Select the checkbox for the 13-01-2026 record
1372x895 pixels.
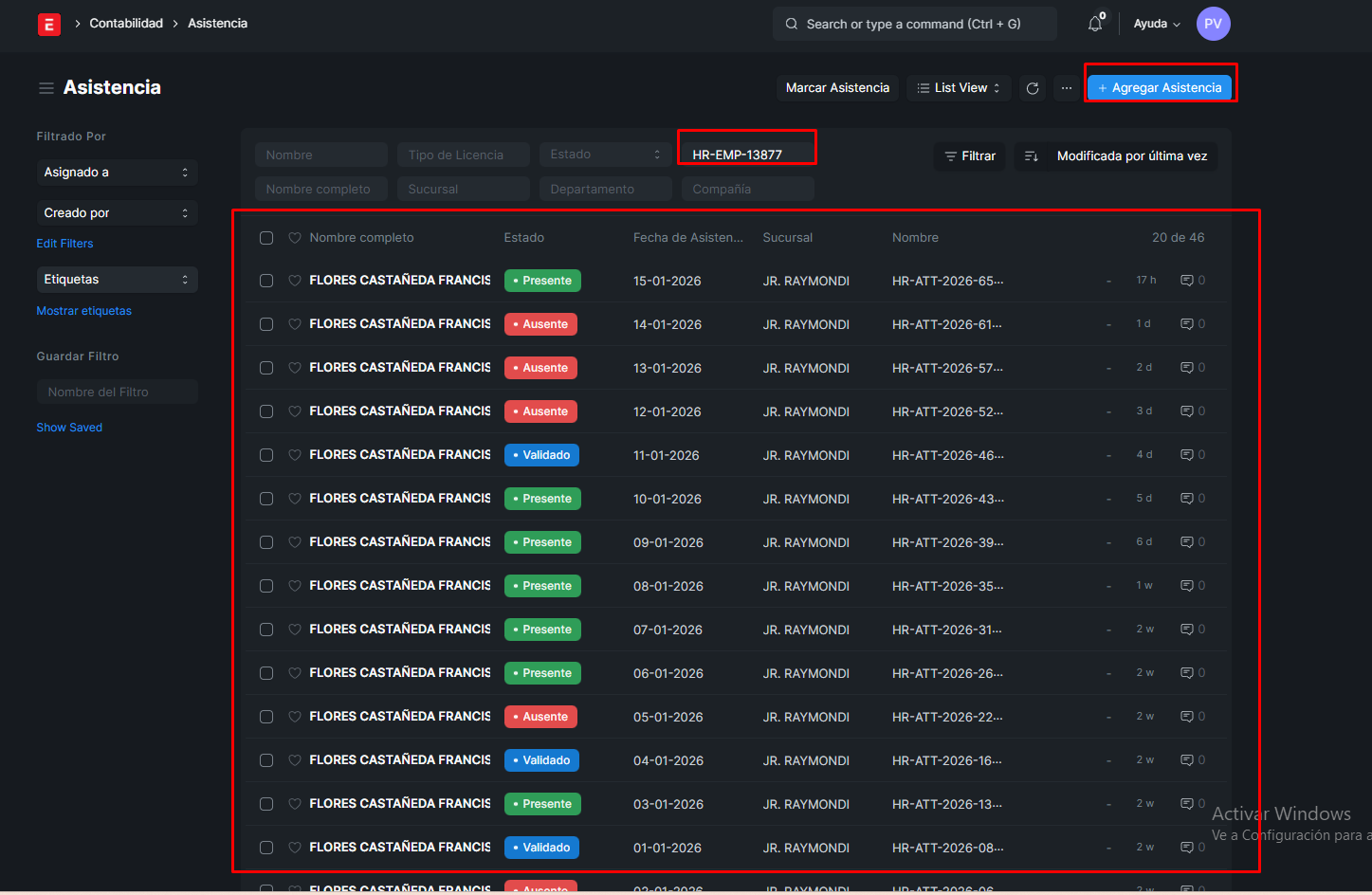point(266,368)
